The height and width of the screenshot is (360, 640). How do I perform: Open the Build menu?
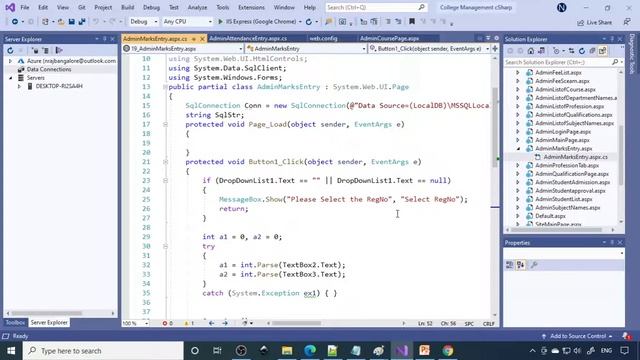pyautogui.click(x=127, y=7)
